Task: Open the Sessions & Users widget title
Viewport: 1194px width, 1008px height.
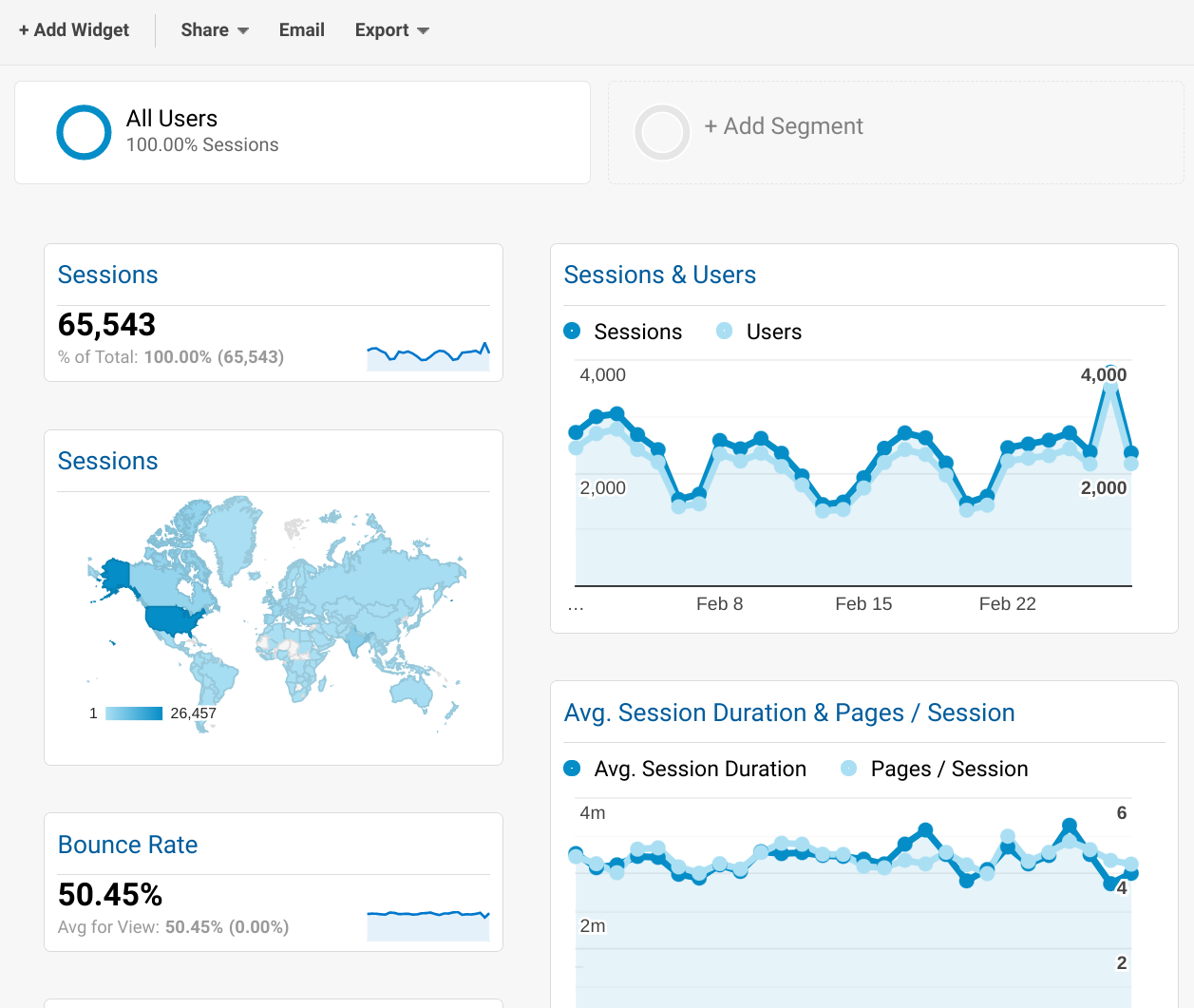Action: click(660, 275)
